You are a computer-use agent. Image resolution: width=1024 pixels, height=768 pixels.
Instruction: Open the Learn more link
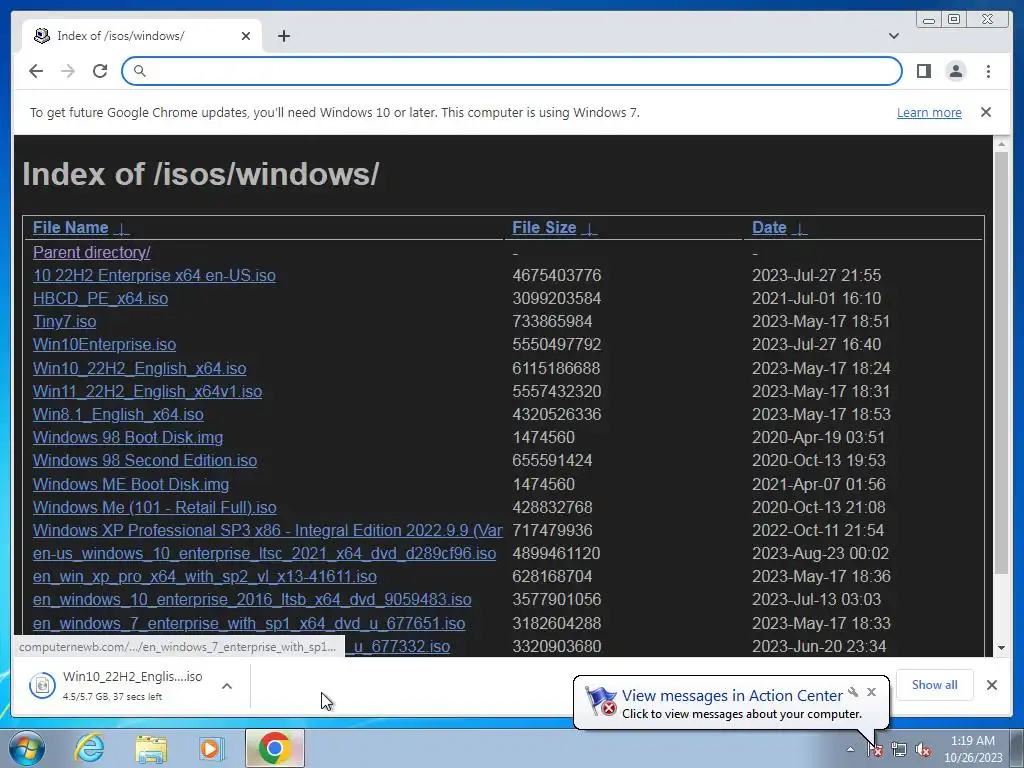[929, 112]
